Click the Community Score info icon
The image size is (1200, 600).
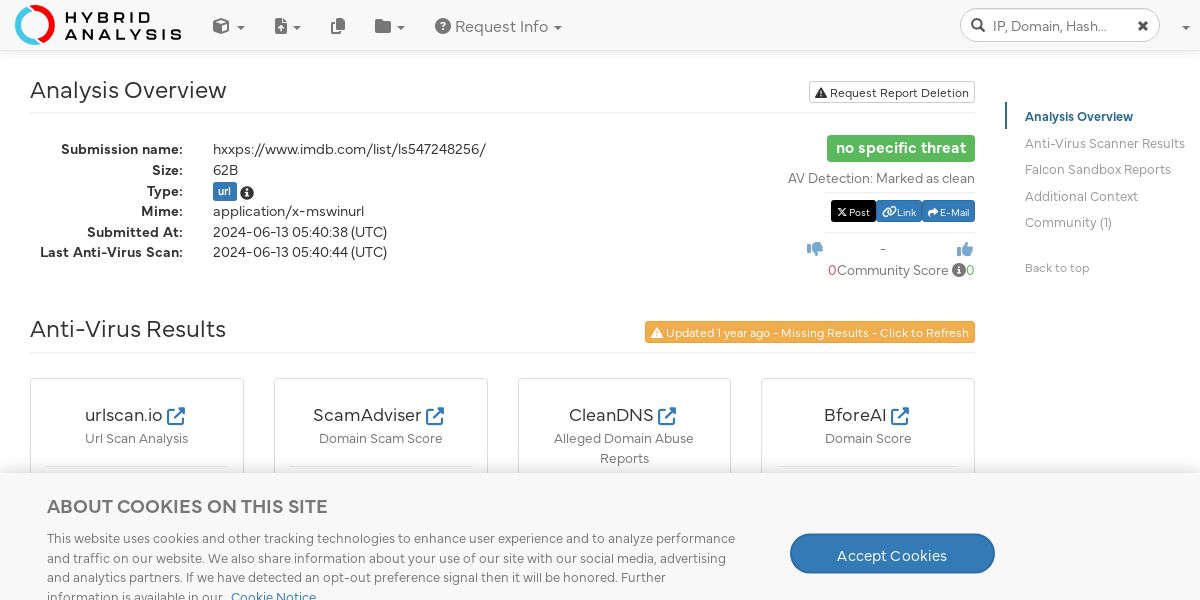(958, 270)
